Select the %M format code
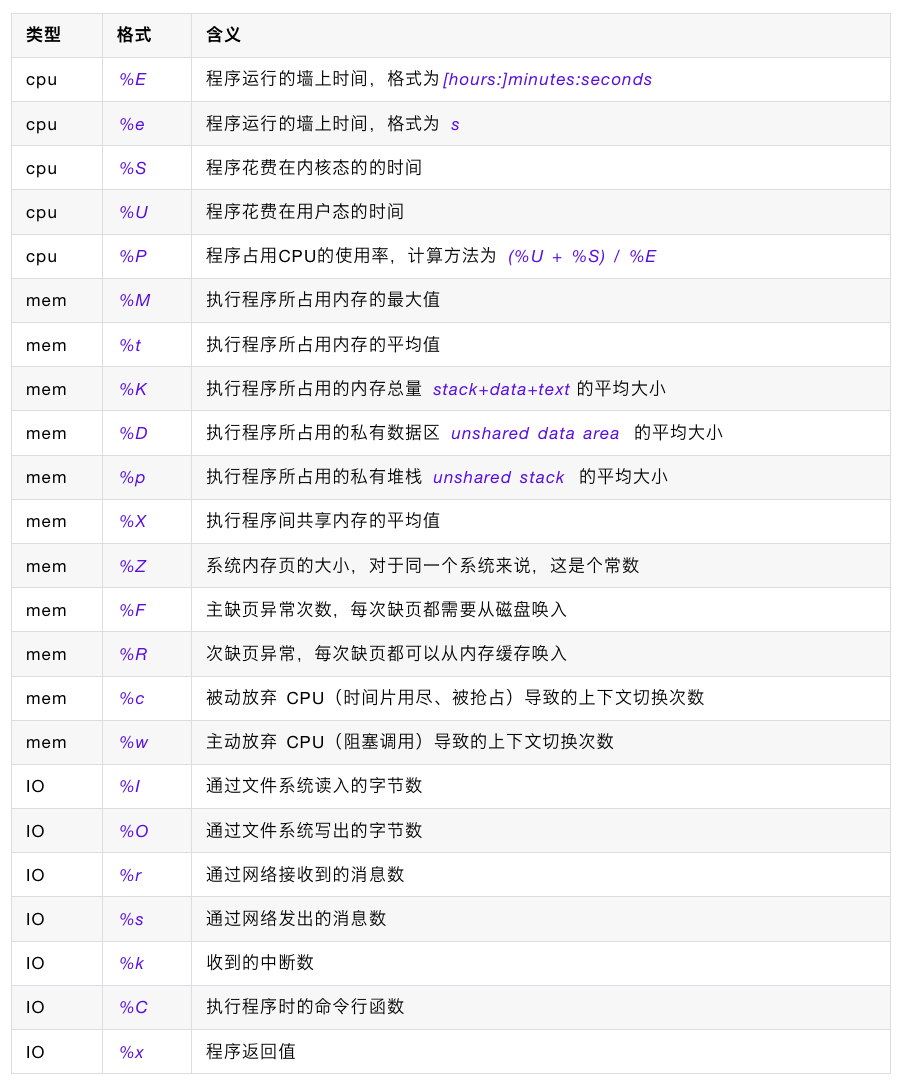Screen dimensions: 904x1086 [134, 300]
